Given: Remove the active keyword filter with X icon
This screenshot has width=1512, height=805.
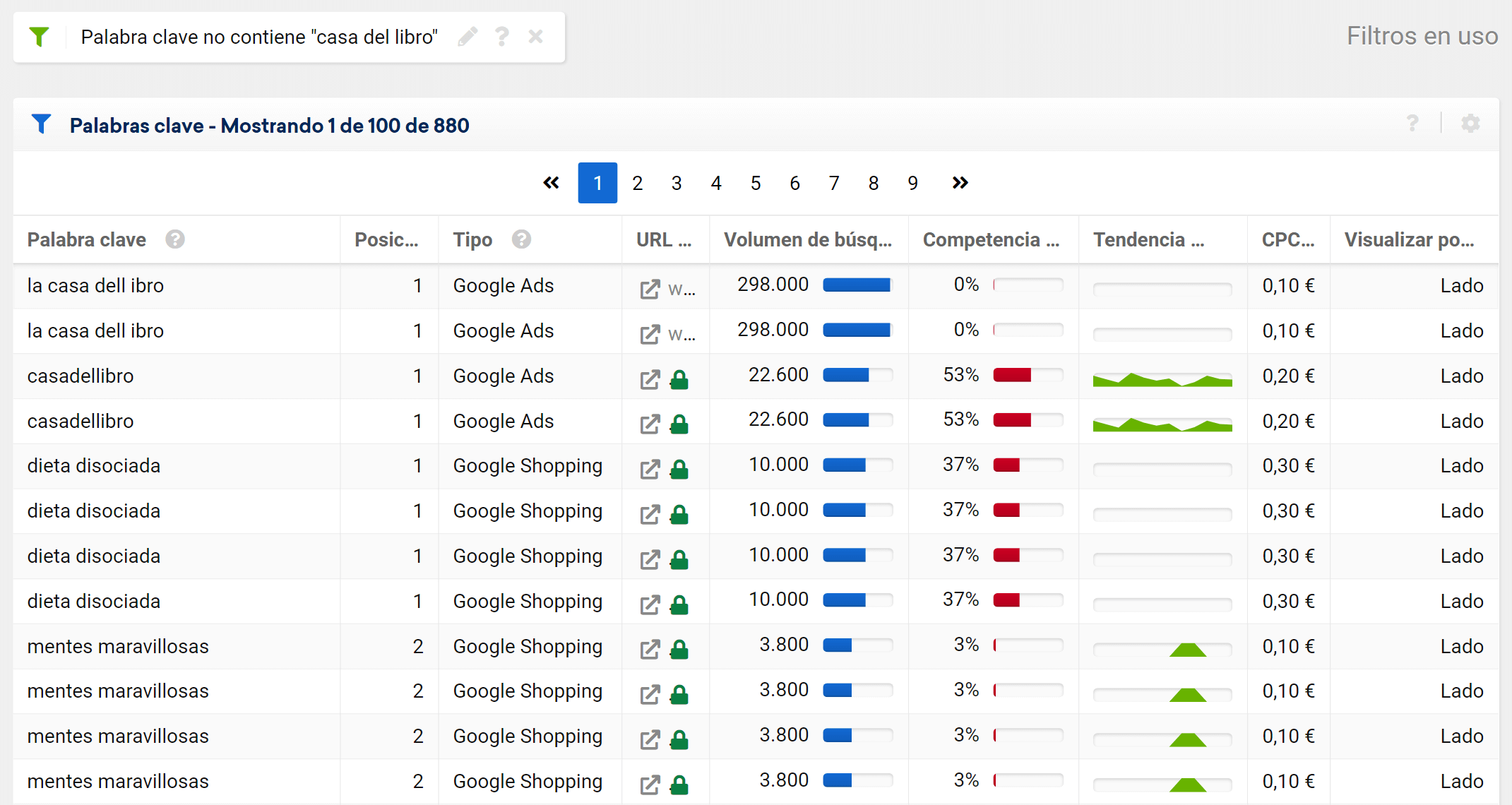Looking at the screenshot, I should (535, 37).
